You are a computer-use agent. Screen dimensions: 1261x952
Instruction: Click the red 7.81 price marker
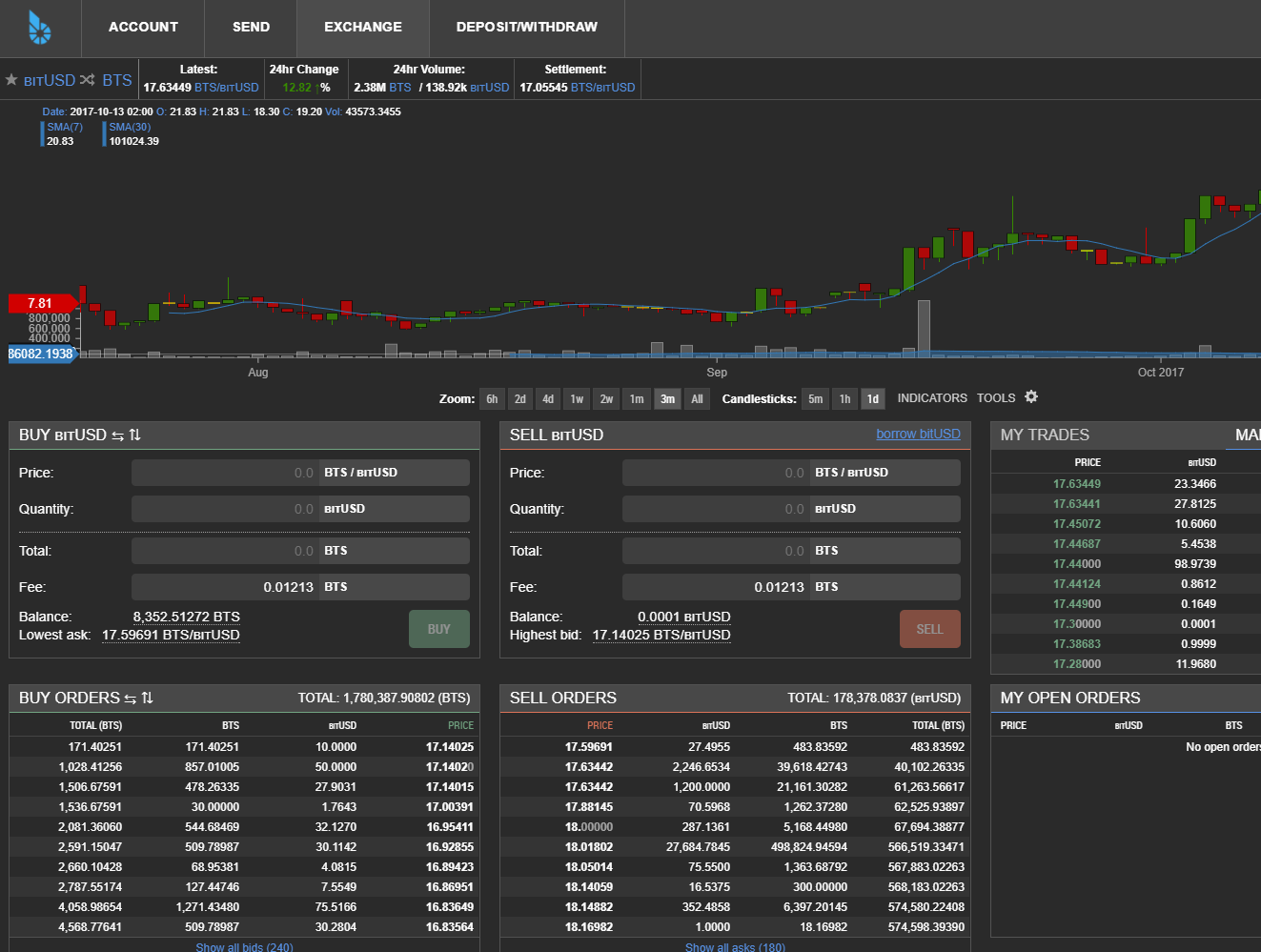coord(41,303)
